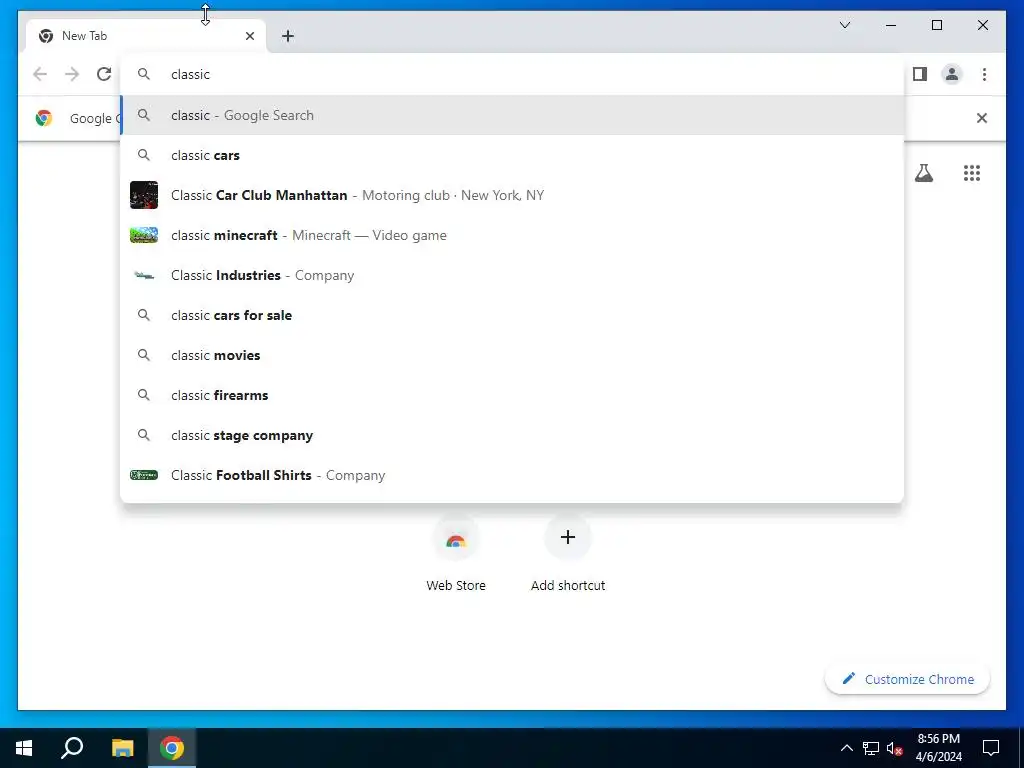1024x768 pixels.
Task: Open Customize Chrome button
Action: (908, 679)
